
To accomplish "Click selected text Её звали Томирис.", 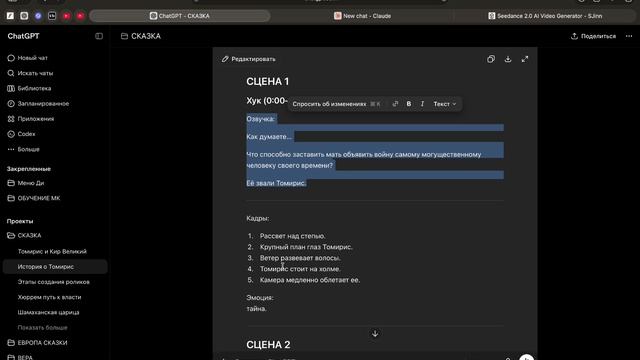I will (x=276, y=183).
